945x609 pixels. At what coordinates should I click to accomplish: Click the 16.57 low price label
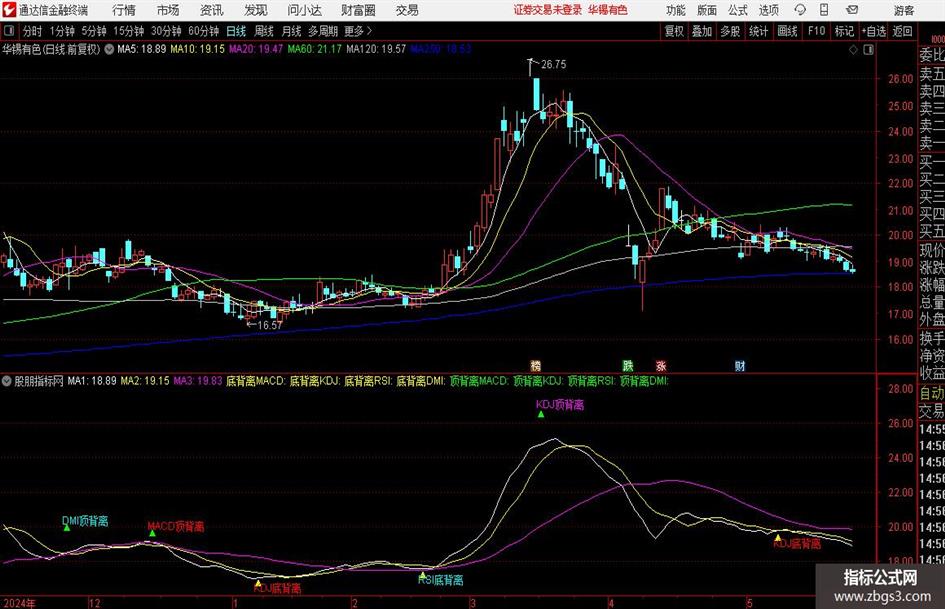269,325
